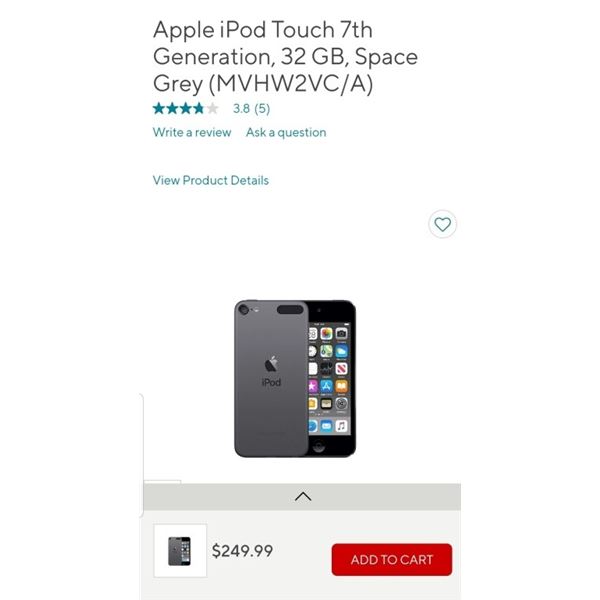Viewport: 600px width, 600px height.
Task: Click the $249.99 price text
Action: pyautogui.click(x=242, y=551)
